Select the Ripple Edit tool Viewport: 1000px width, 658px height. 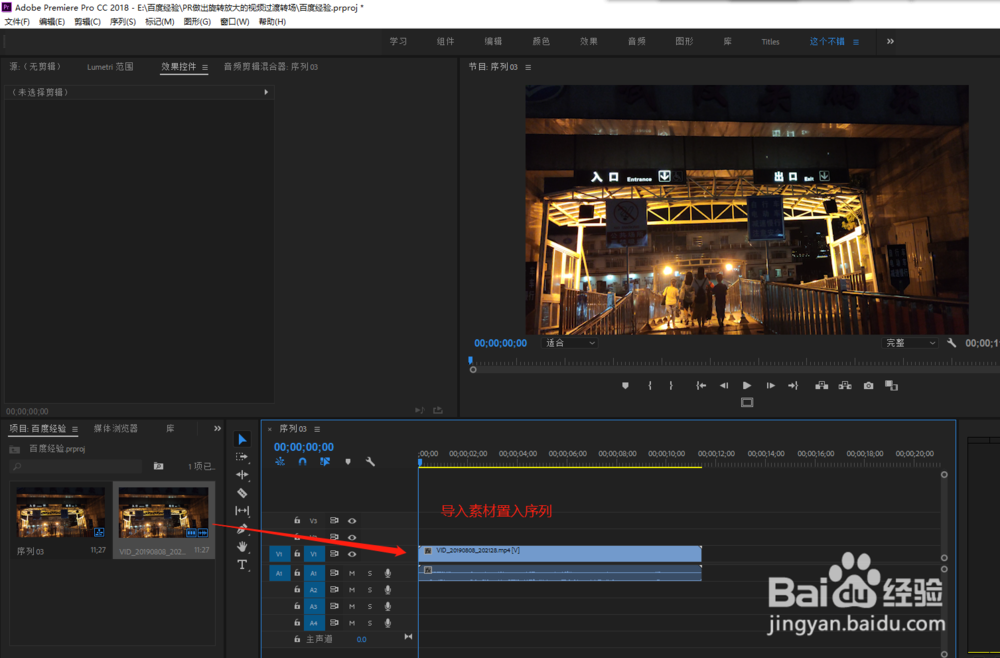coord(242,474)
